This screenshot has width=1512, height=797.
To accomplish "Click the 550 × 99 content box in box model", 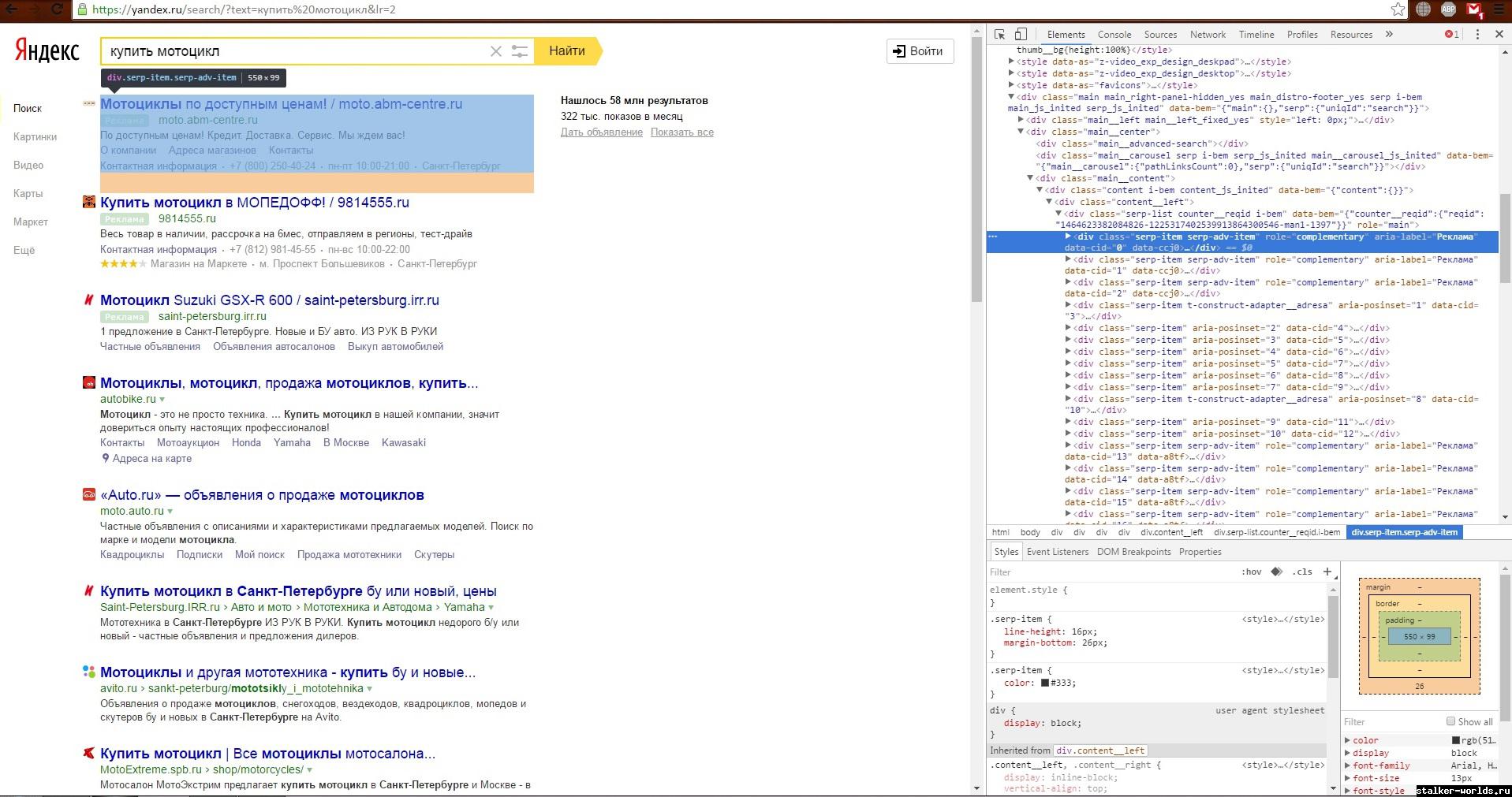I will coord(1419,637).
